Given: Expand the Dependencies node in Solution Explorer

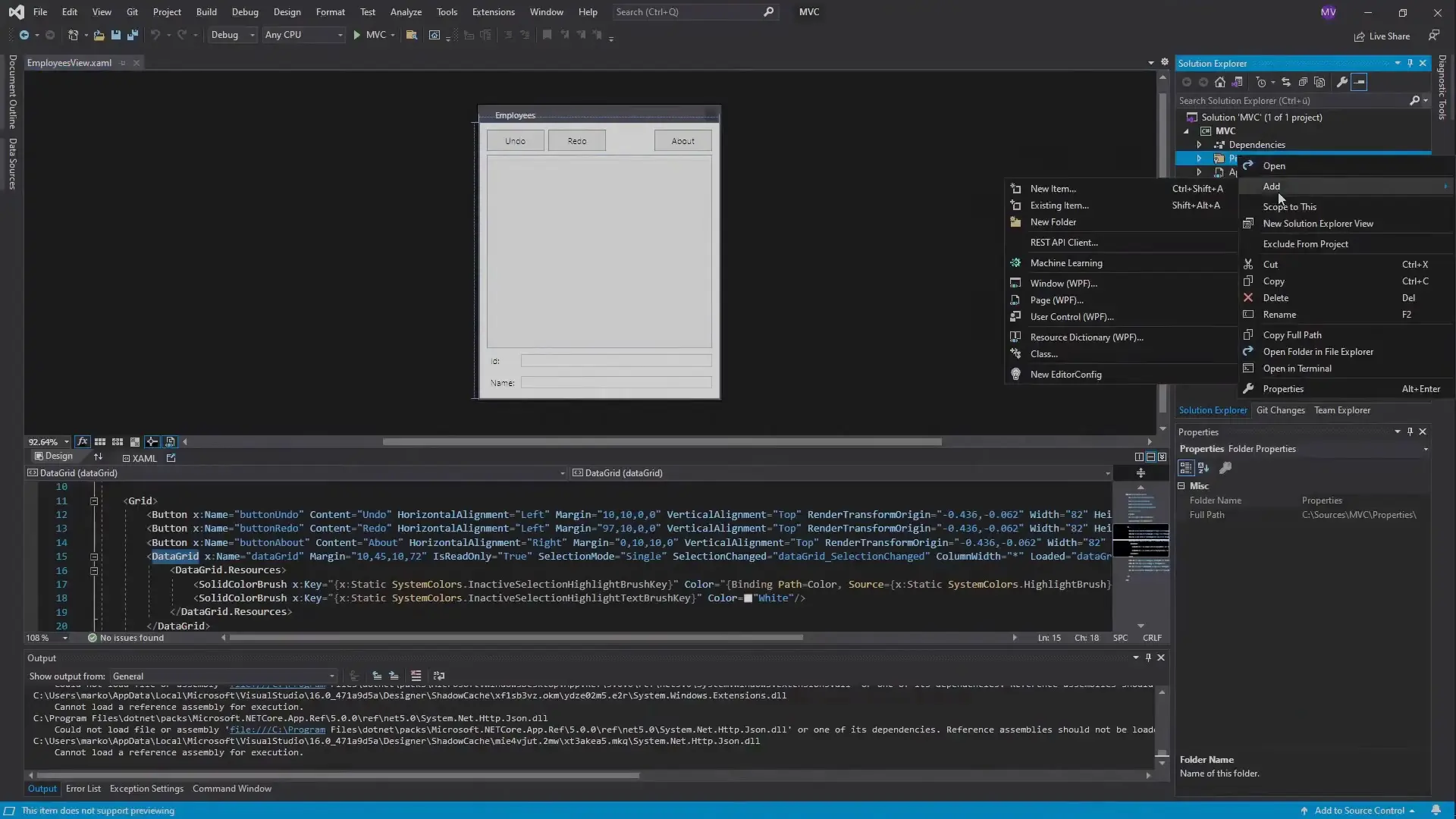Looking at the screenshot, I should pyautogui.click(x=1199, y=144).
